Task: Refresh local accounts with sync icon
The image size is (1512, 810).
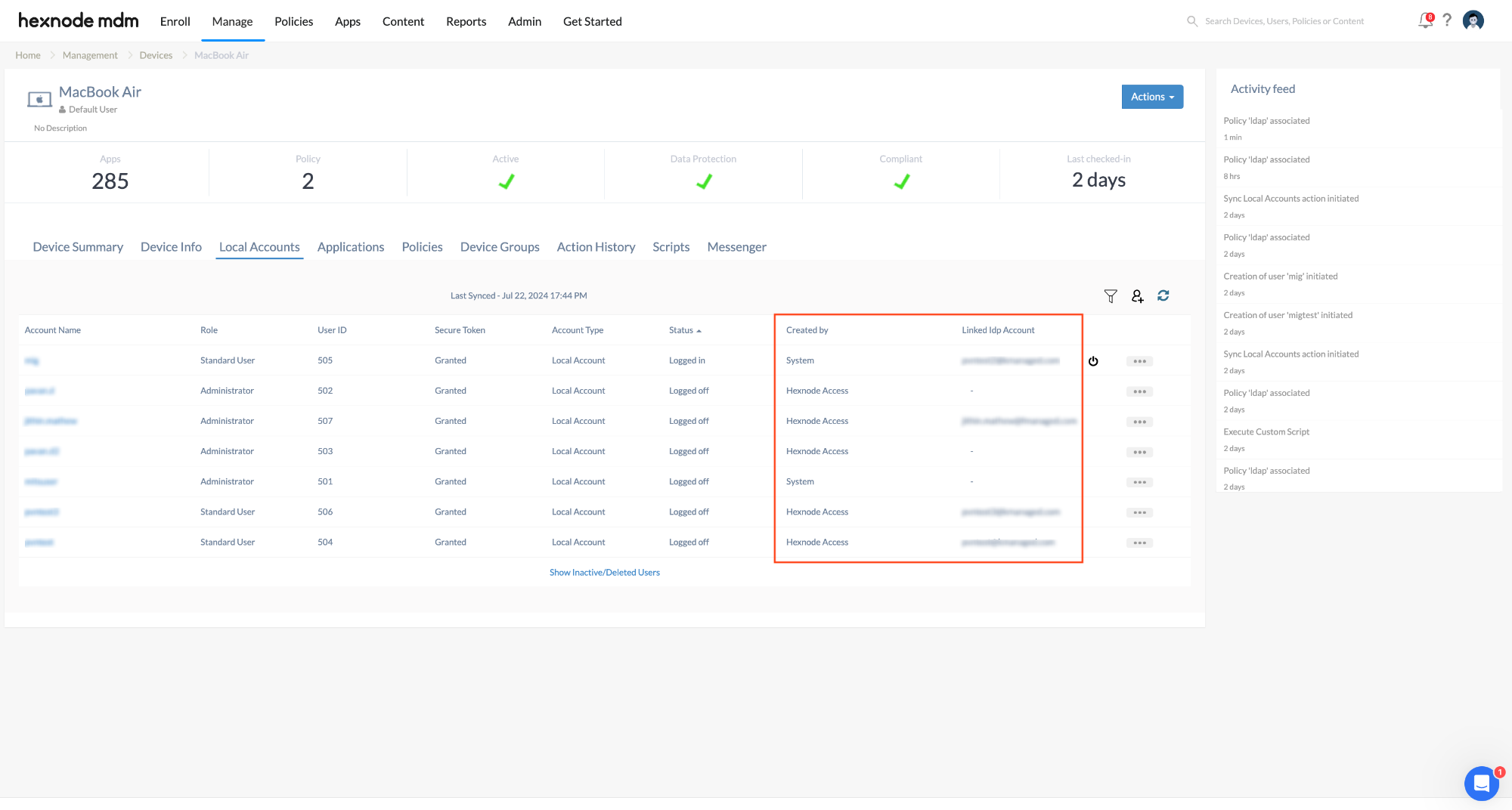Action: click(1163, 295)
